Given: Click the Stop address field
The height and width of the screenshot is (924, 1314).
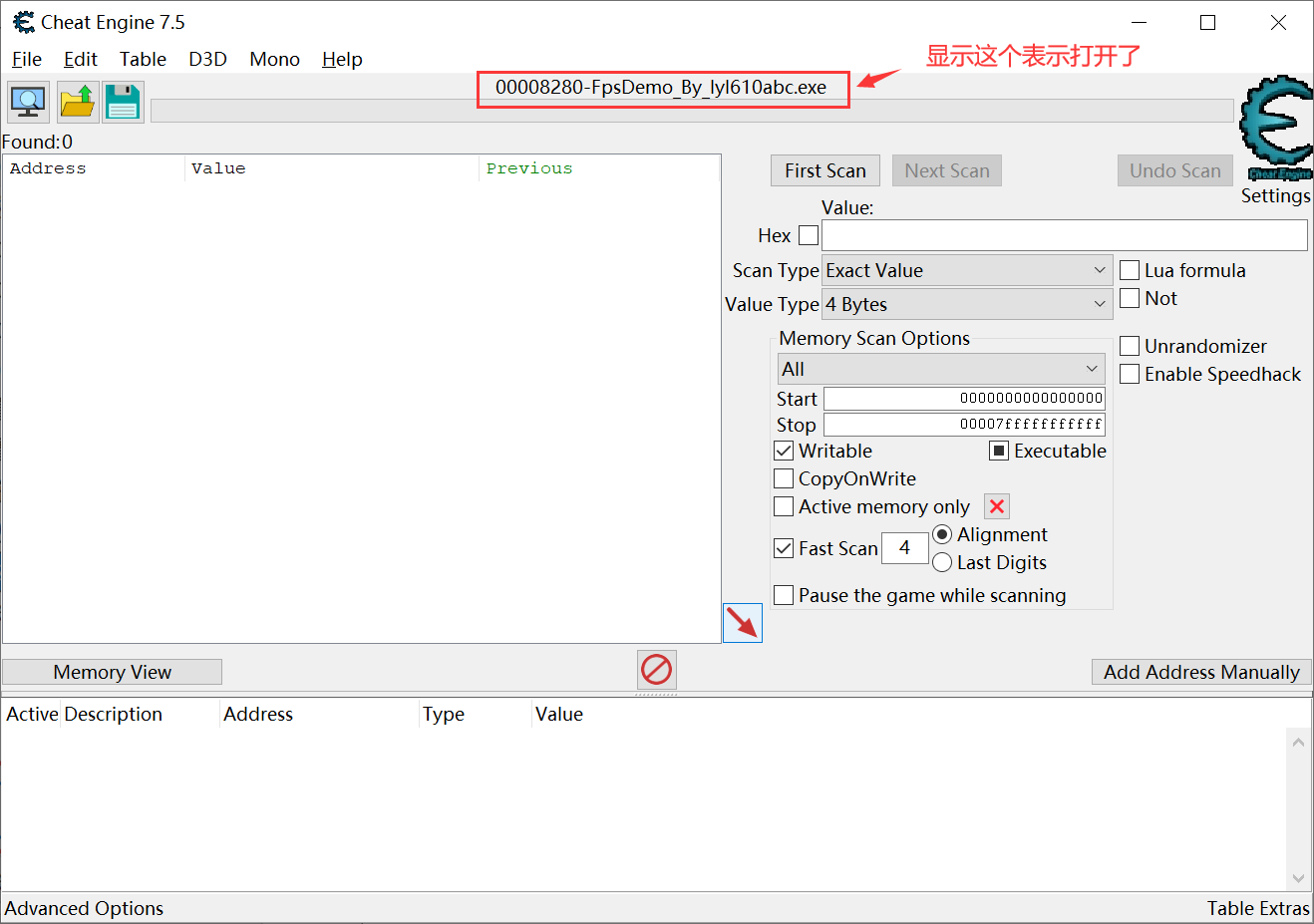Looking at the screenshot, I should click(x=964, y=424).
